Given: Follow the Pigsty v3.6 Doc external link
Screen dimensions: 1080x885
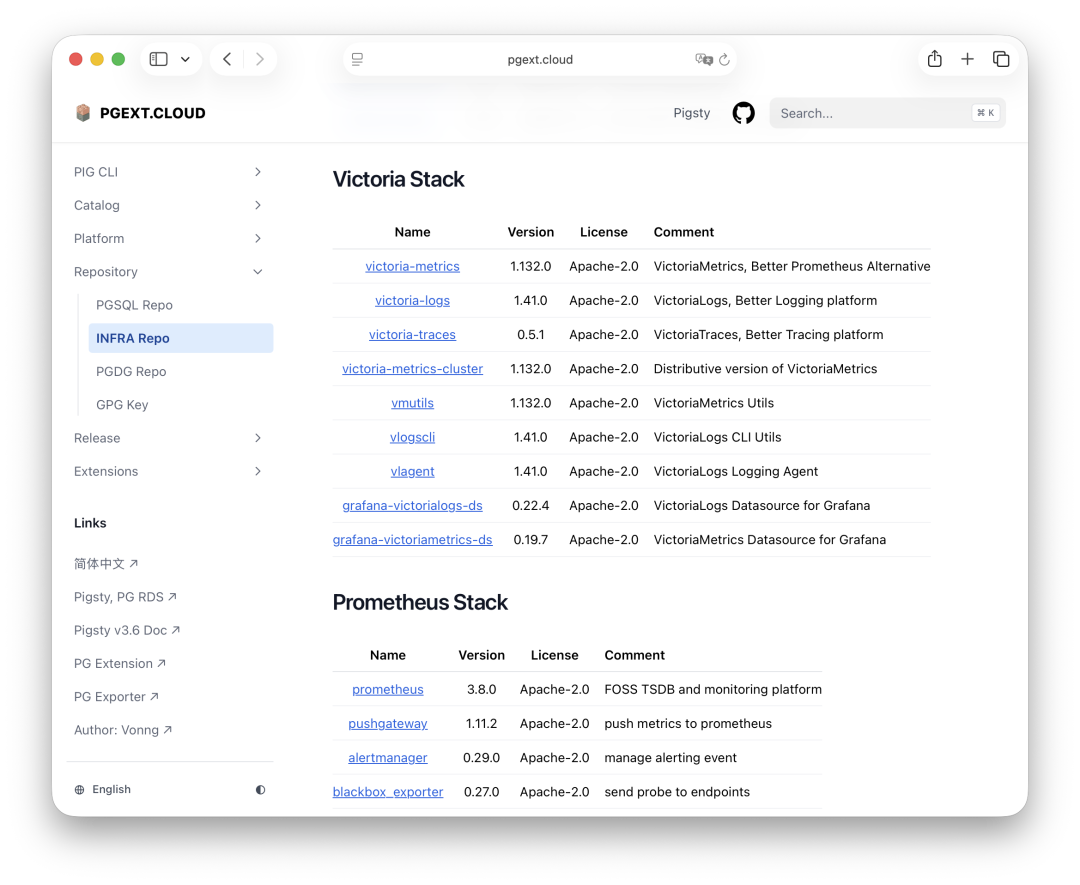Looking at the screenshot, I should [127, 630].
